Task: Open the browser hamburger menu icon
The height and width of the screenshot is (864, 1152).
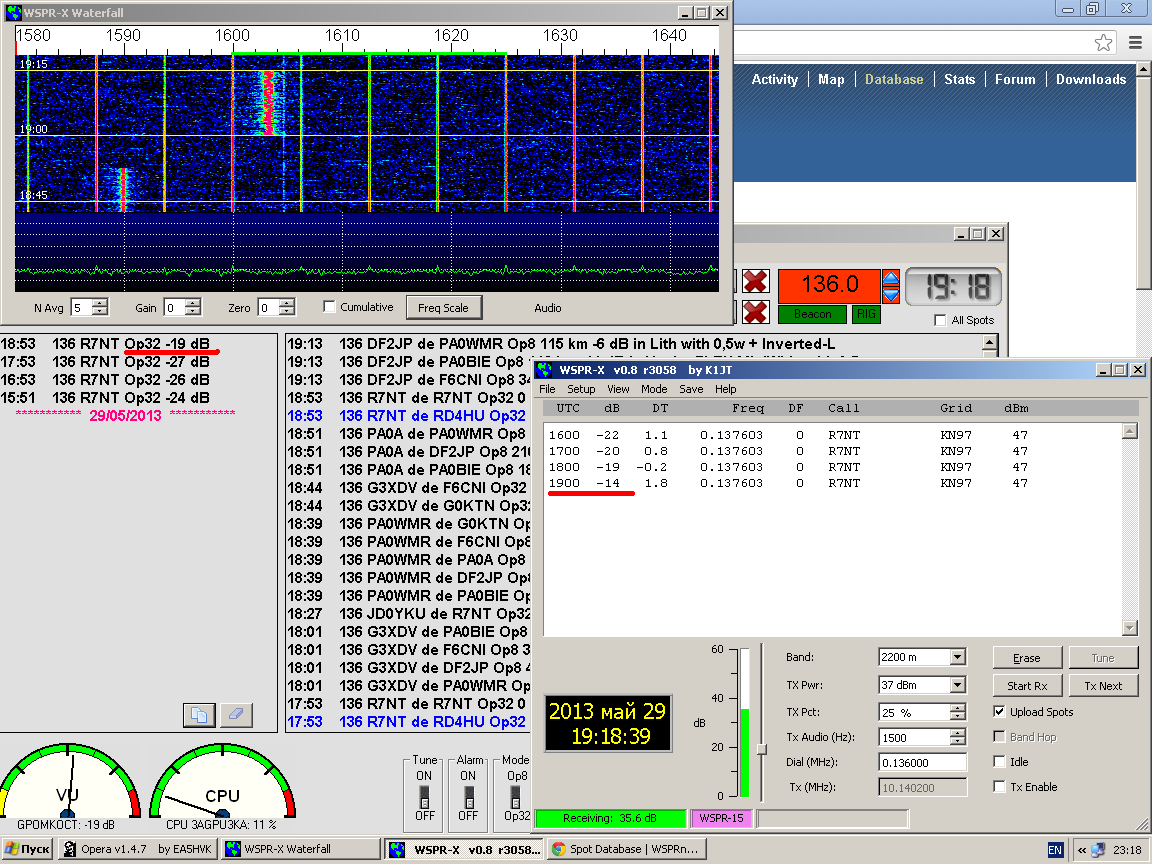Action: point(1135,43)
